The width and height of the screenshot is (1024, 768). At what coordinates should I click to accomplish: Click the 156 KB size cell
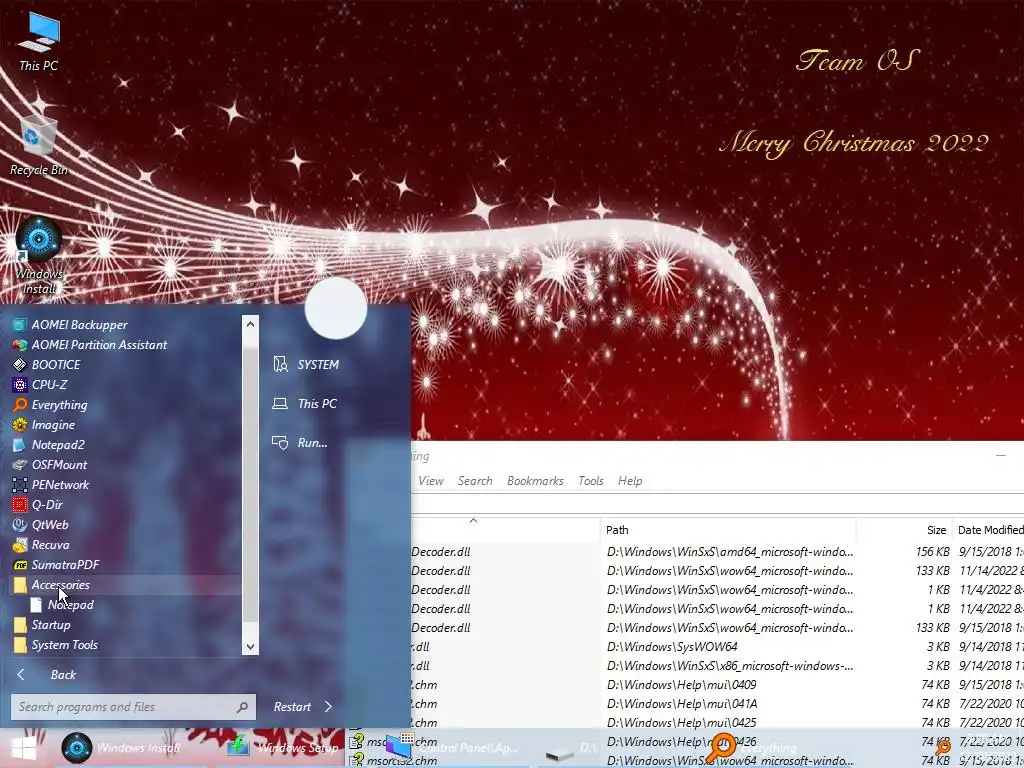click(x=933, y=552)
